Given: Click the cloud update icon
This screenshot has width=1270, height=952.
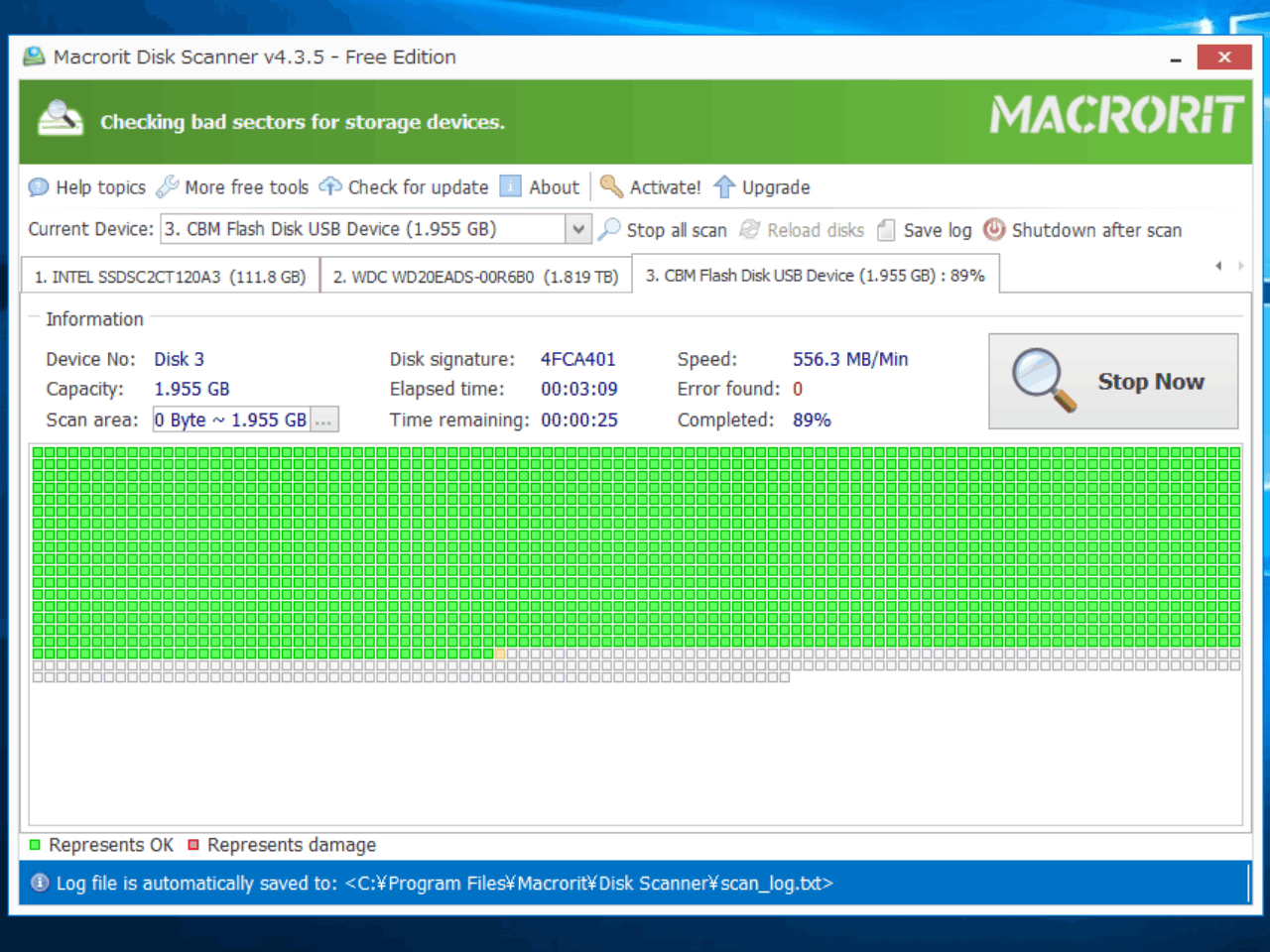Looking at the screenshot, I should [329, 186].
